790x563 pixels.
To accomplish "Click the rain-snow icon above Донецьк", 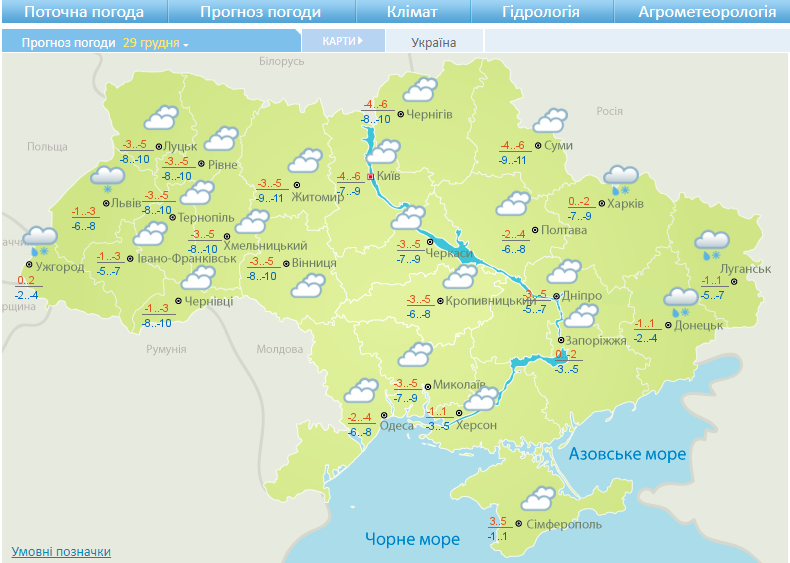I will click(681, 298).
